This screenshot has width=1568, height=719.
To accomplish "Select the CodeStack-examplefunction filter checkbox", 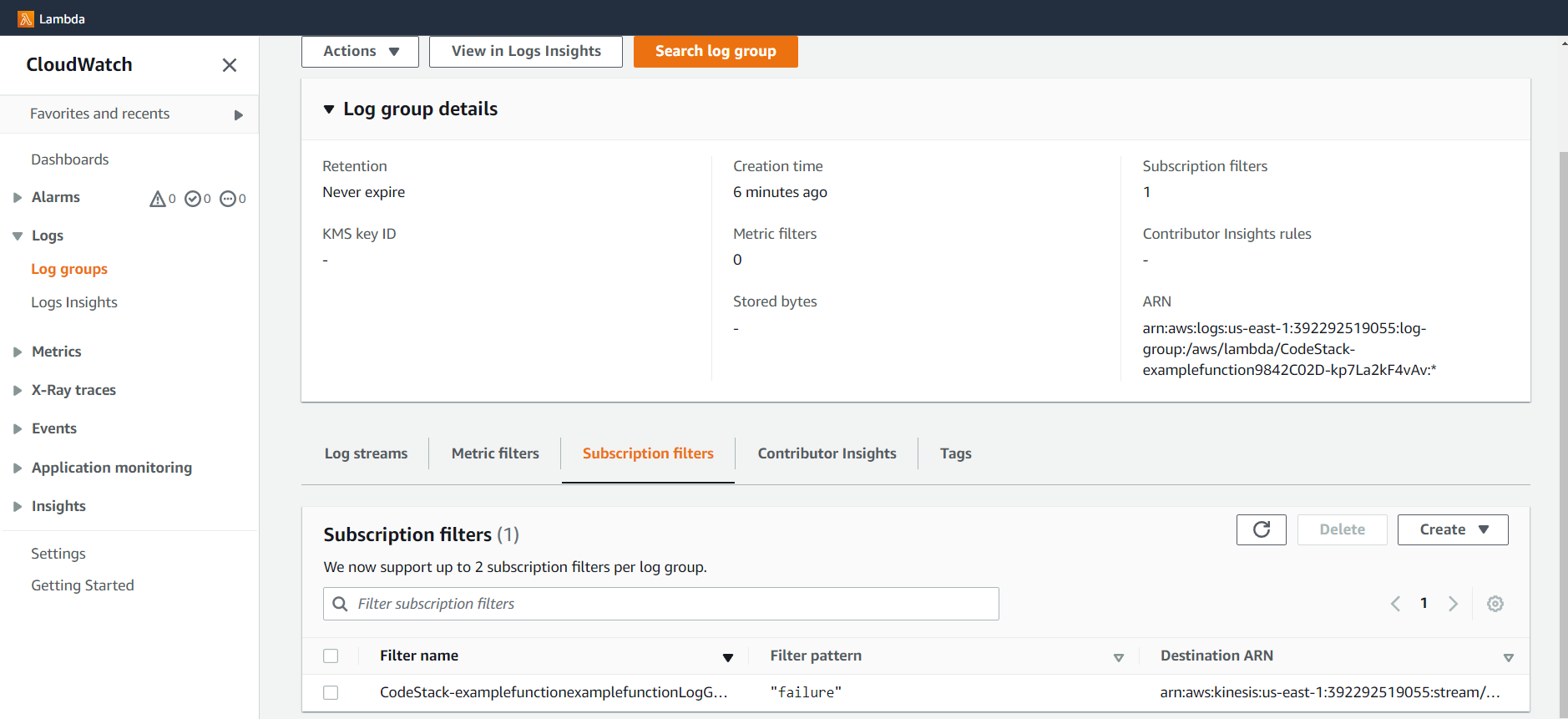I will [331, 693].
